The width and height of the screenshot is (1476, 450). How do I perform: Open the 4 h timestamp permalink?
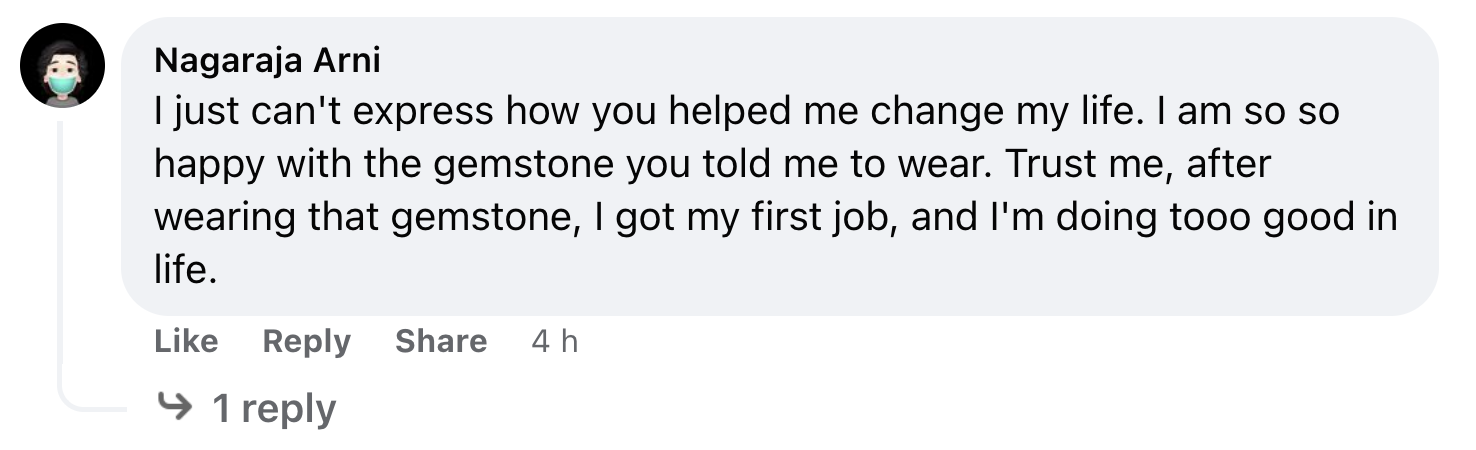tap(555, 342)
